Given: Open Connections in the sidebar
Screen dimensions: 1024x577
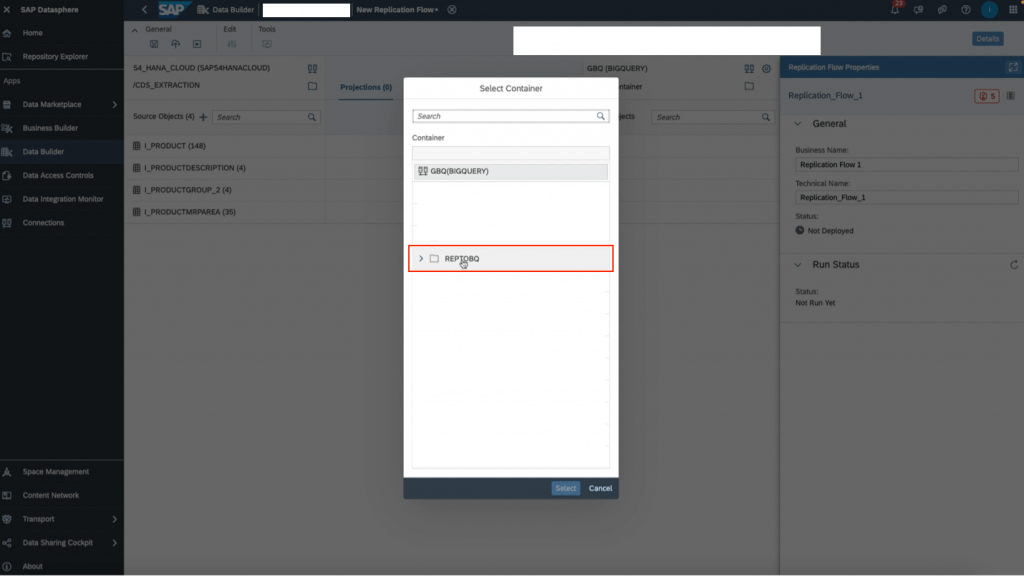Looking at the screenshot, I should coord(43,223).
